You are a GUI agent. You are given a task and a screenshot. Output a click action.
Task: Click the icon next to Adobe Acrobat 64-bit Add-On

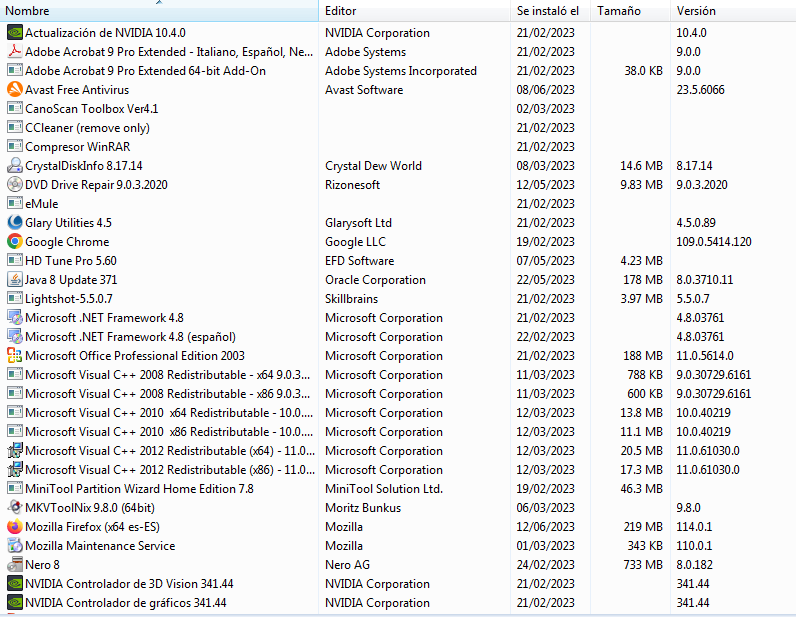click(x=15, y=71)
